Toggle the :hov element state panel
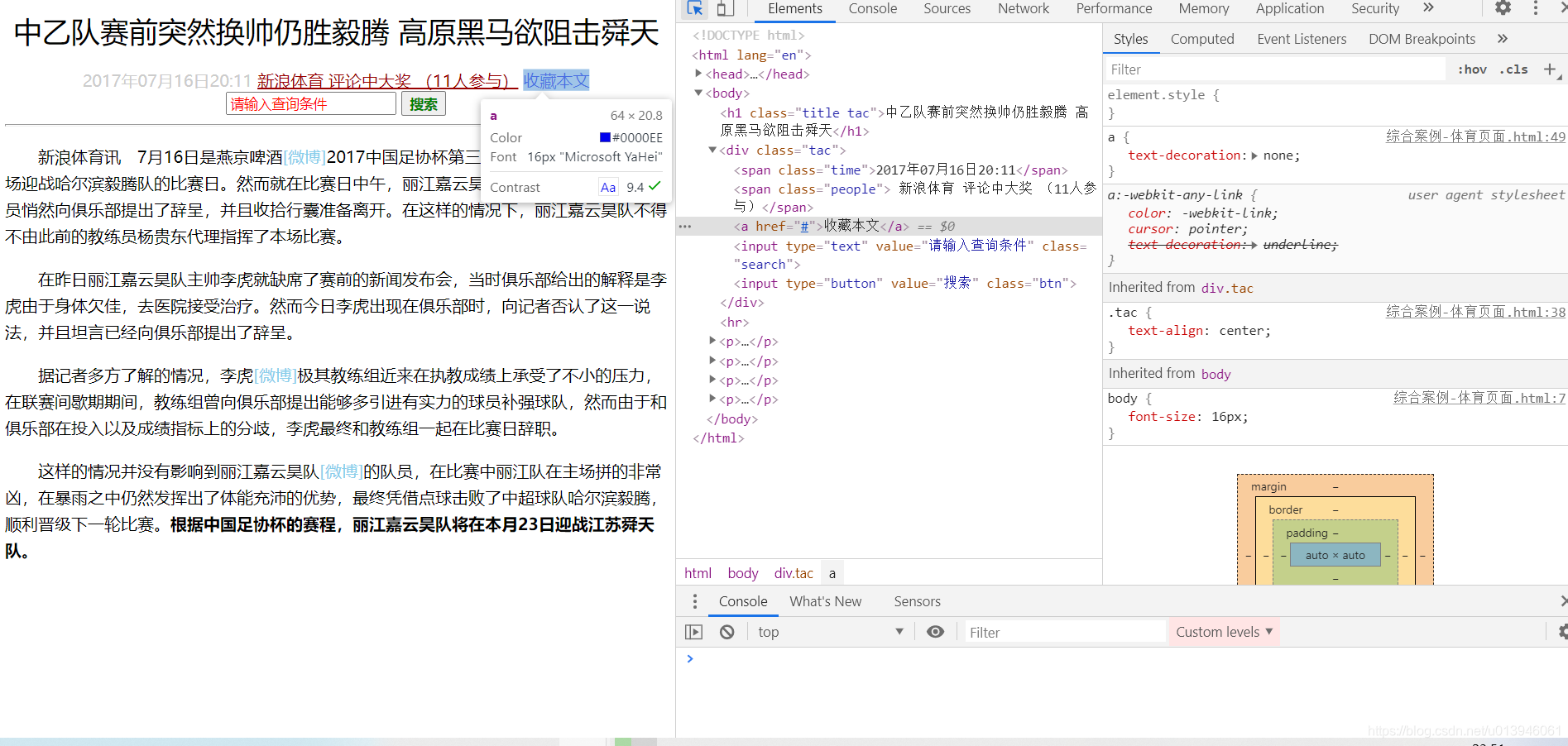Image resolution: width=1568 pixels, height=746 pixels. point(1472,69)
